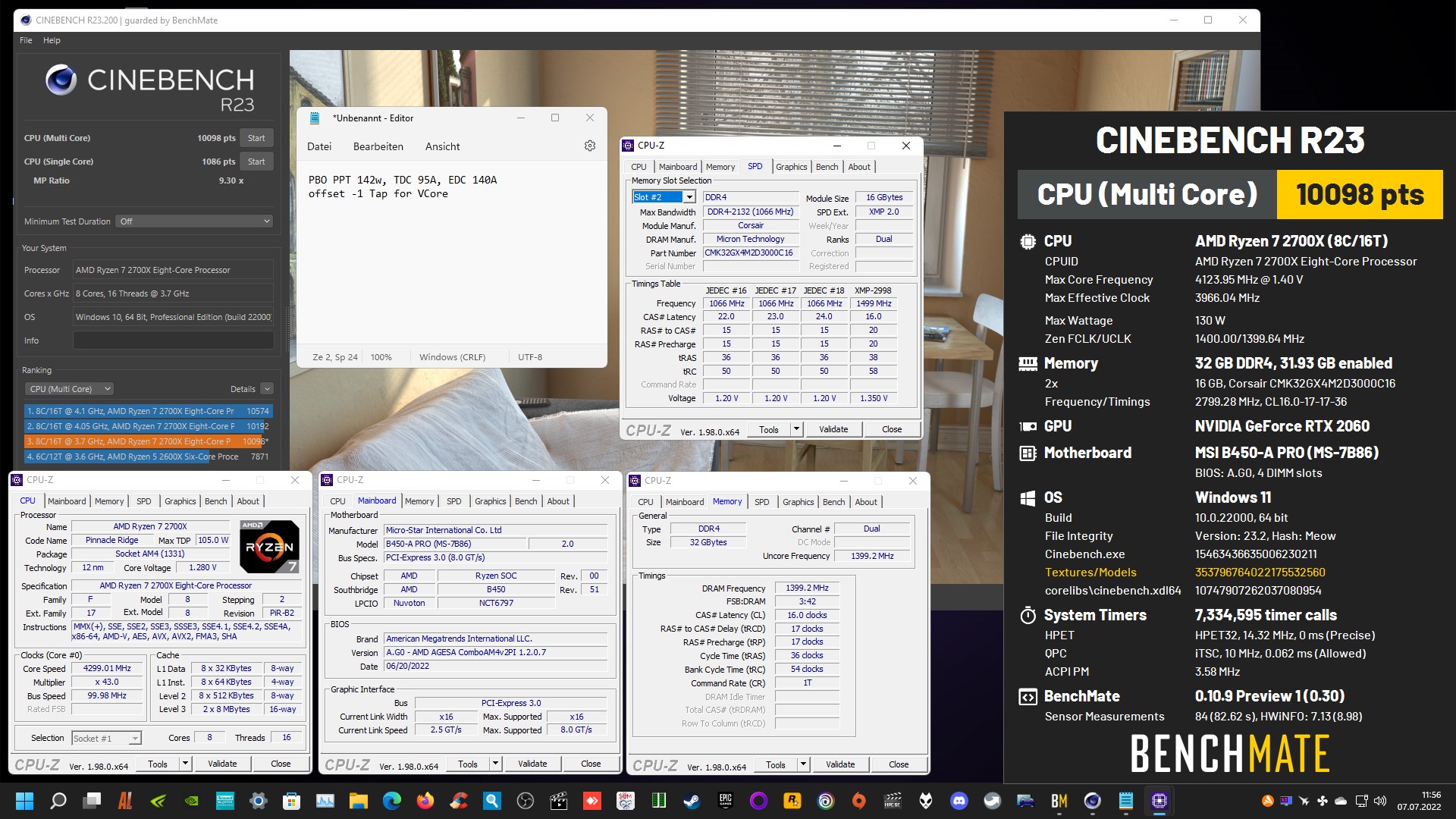Image resolution: width=1456 pixels, height=819 pixels.
Task: Click the Ansicht menu in Notepad editor
Action: tap(441, 148)
